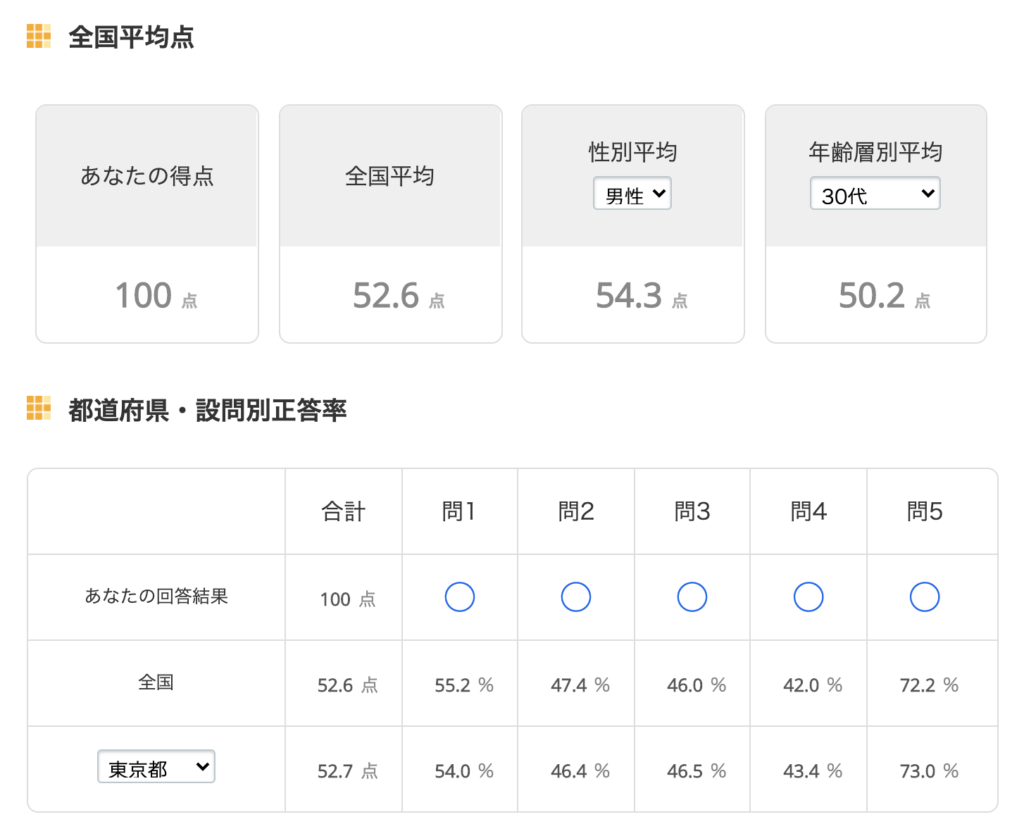Click the 問1 correct-answer circle icon
Image resolution: width=1024 pixels, height=824 pixels.
[x=459, y=598]
